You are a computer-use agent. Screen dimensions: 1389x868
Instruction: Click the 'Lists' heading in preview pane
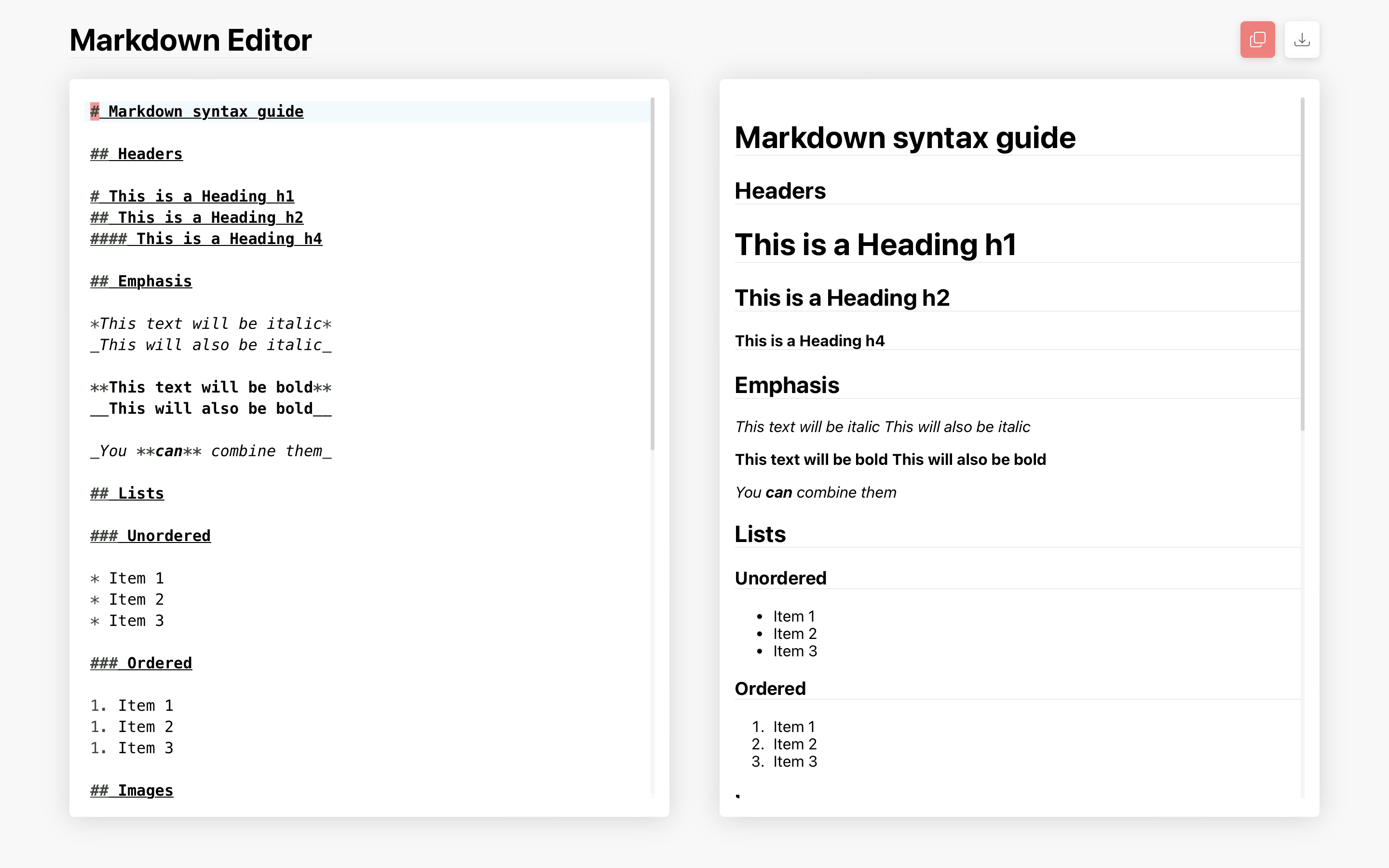(760, 534)
